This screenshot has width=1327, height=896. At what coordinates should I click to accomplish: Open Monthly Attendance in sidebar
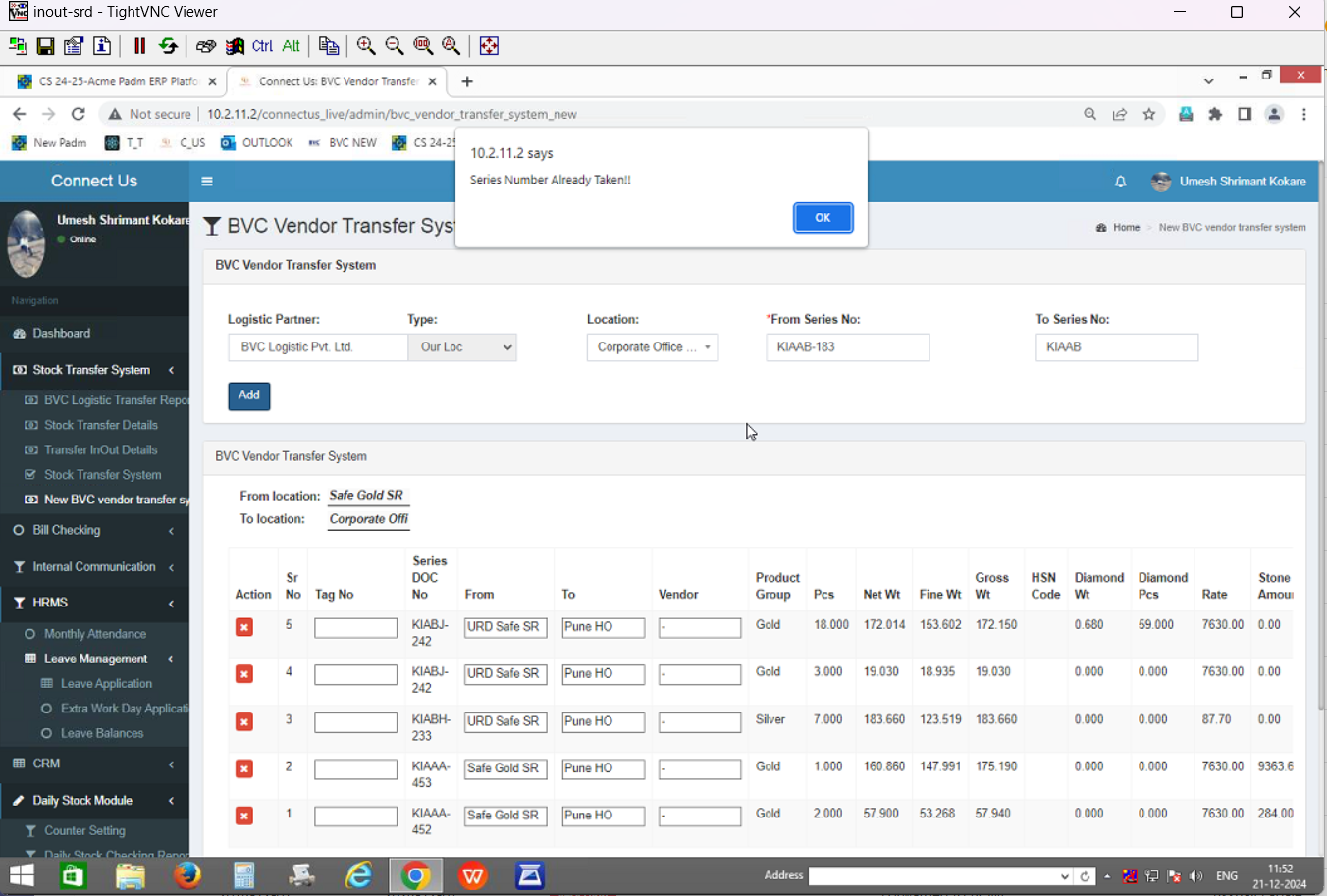pyautogui.click(x=94, y=634)
